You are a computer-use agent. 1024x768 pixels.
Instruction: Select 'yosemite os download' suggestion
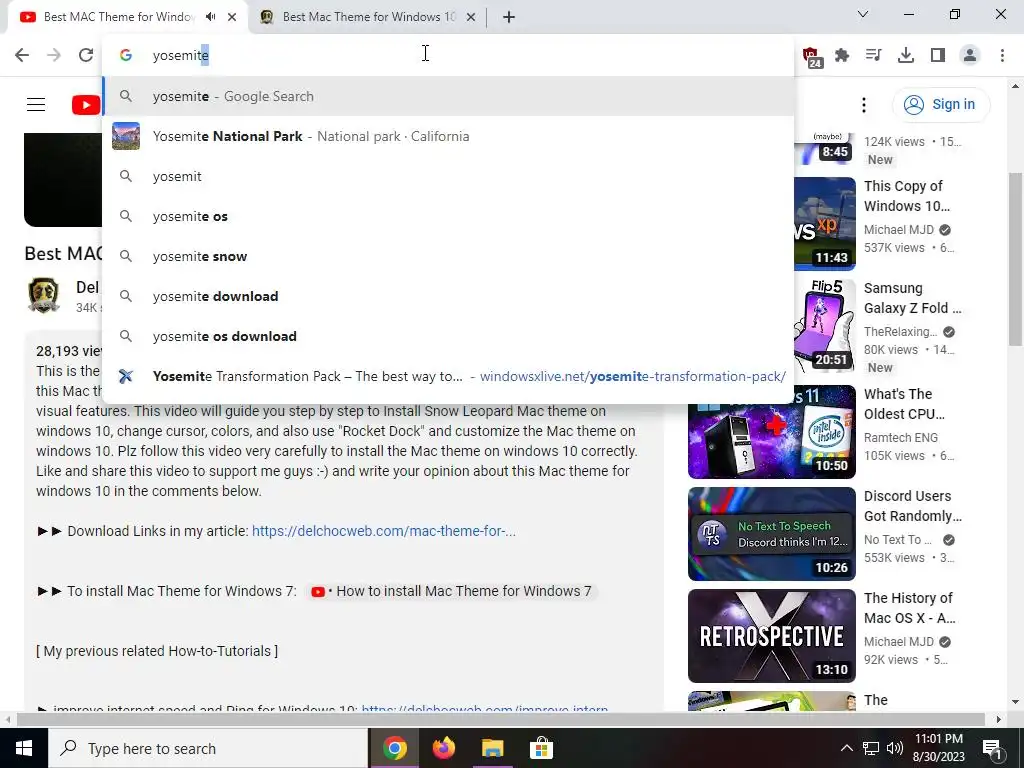pyautogui.click(x=448, y=336)
